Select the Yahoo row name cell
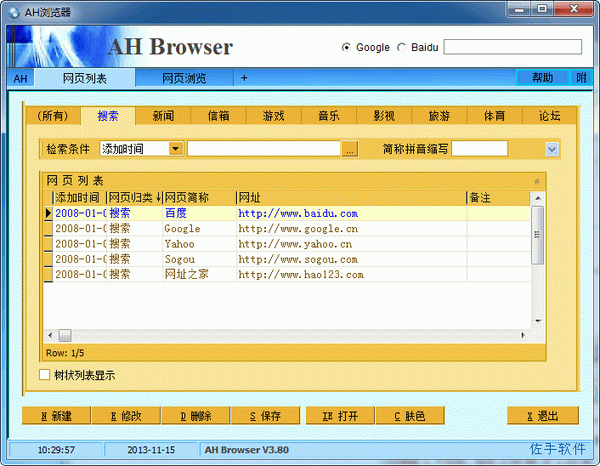 pyautogui.click(x=199, y=244)
